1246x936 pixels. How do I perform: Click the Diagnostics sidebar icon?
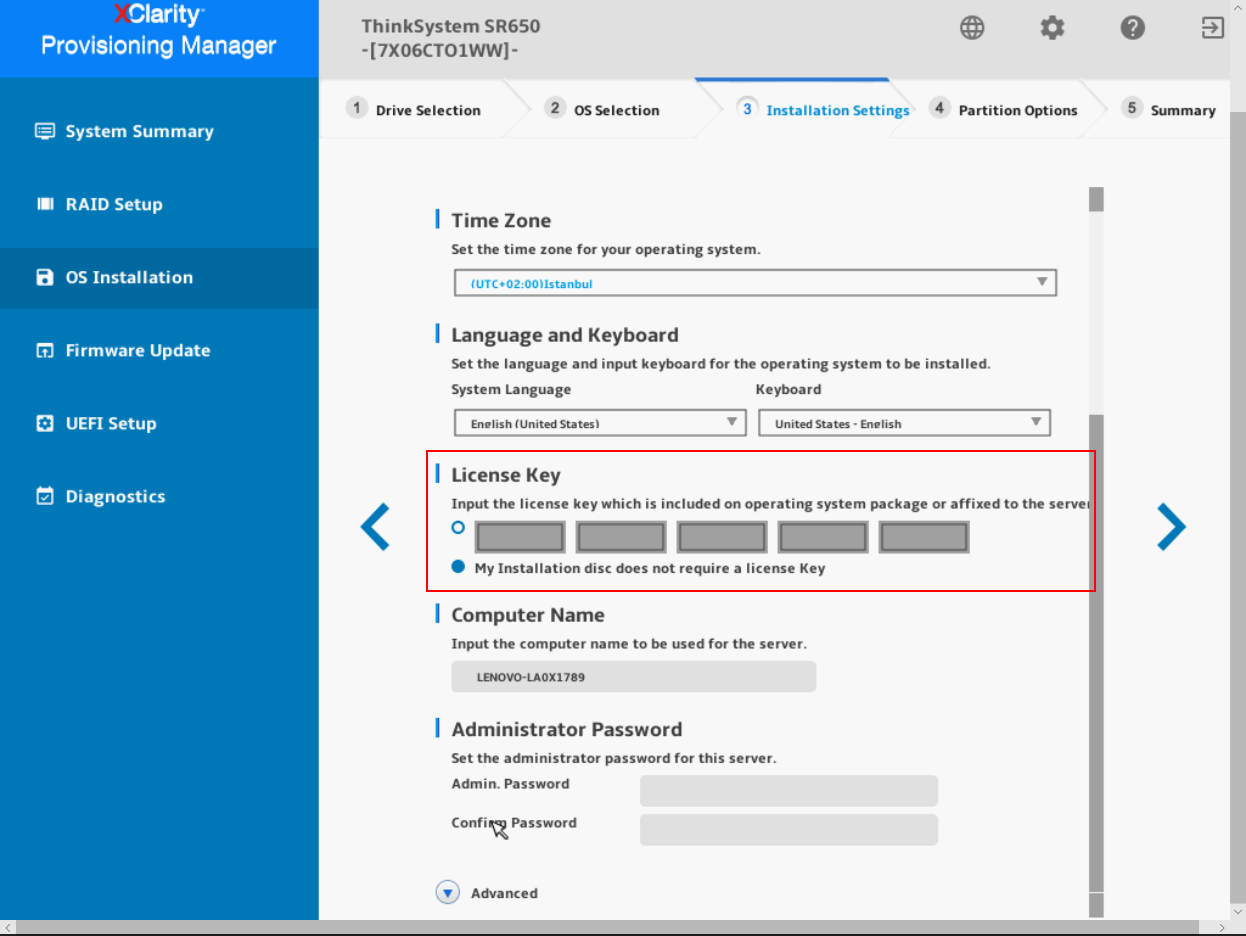[44, 496]
